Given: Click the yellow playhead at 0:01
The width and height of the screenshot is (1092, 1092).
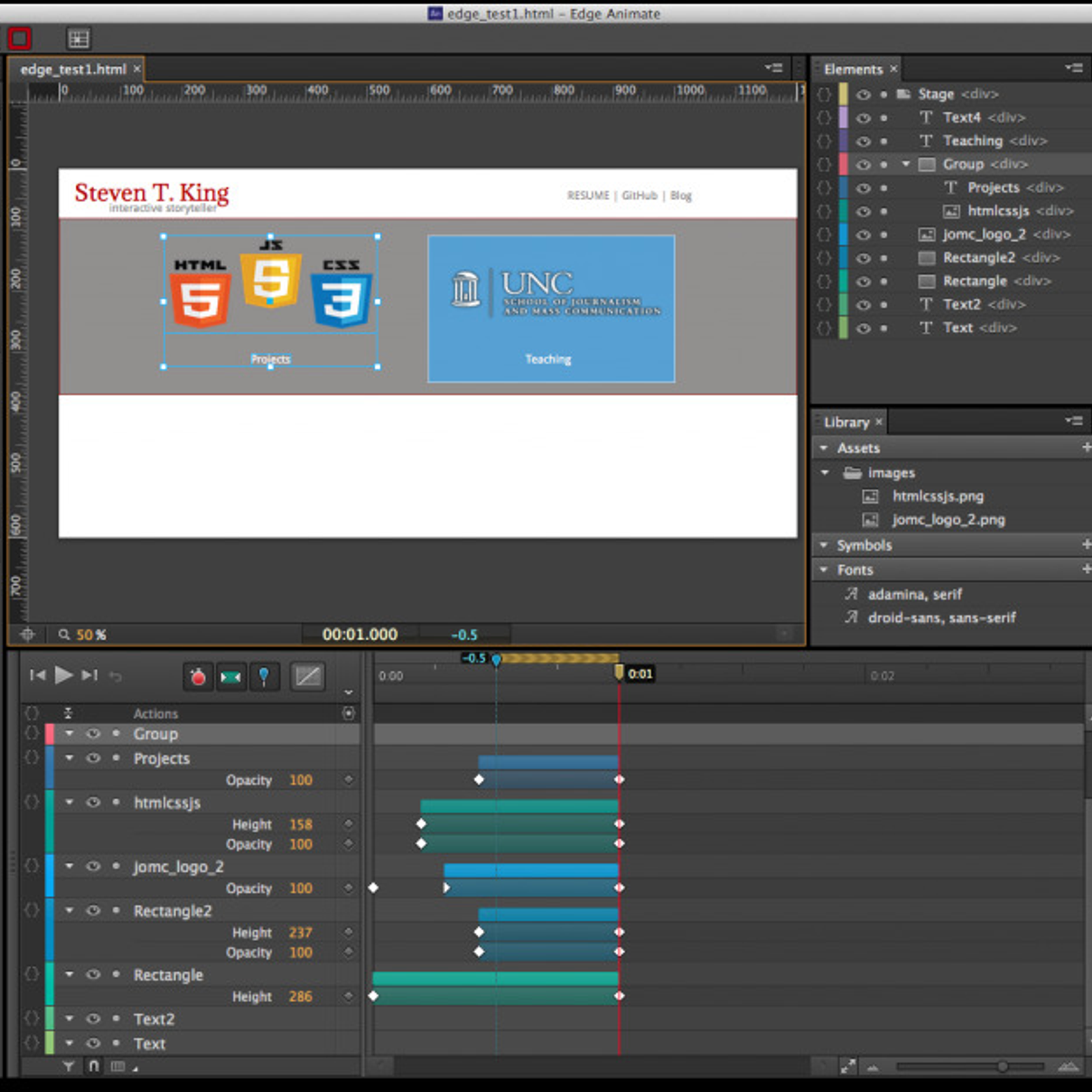Looking at the screenshot, I should [619, 673].
